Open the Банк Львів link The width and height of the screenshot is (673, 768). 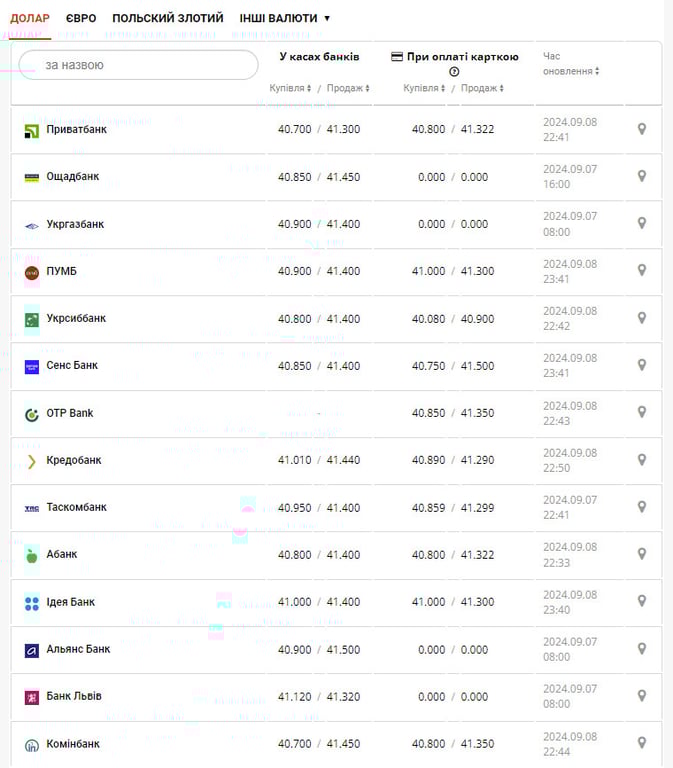[74, 696]
